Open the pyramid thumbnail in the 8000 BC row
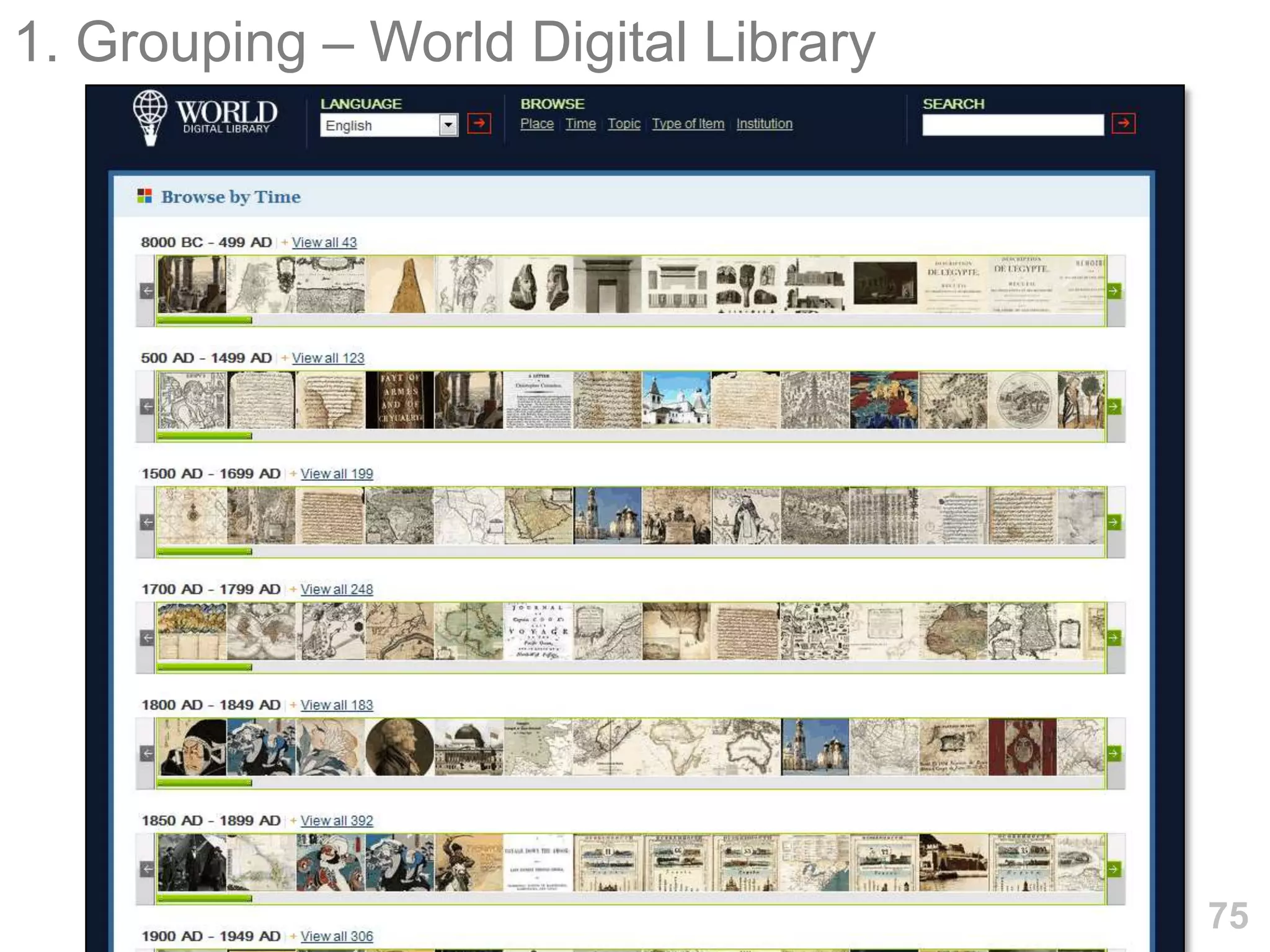Viewport: 1270px width, 952px height. point(400,284)
